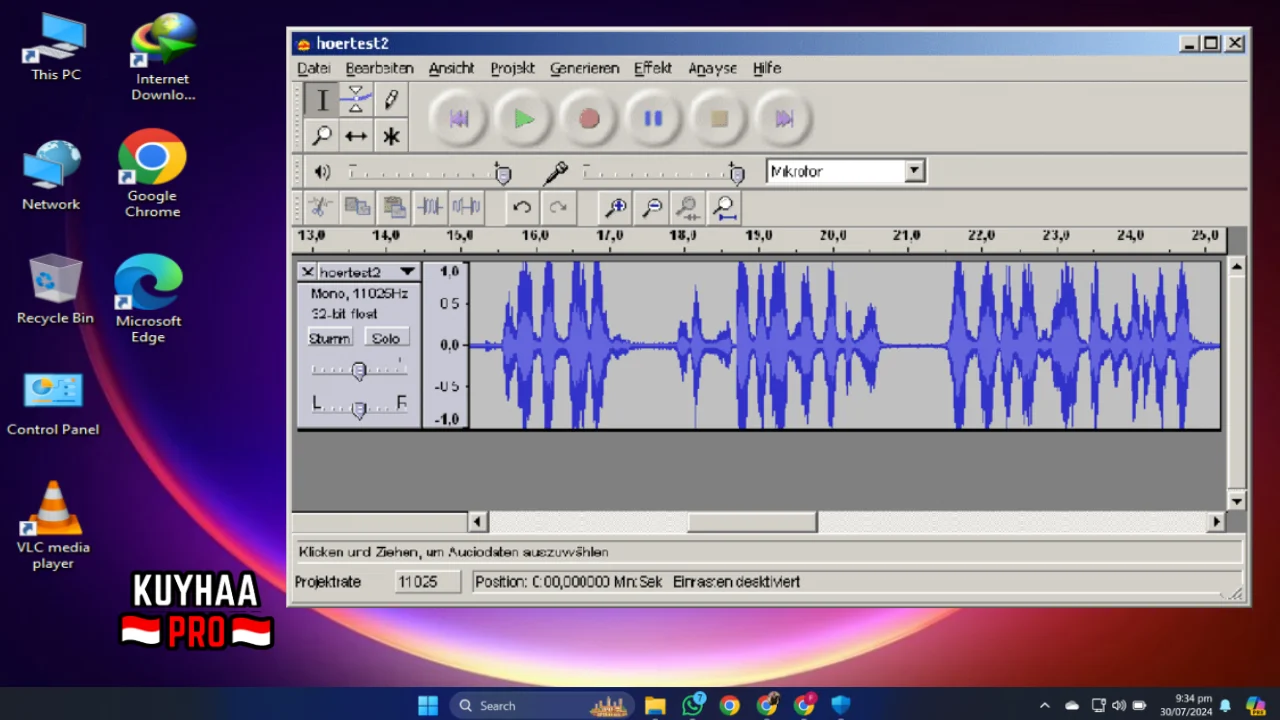Image resolution: width=1280 pixels, height=720 pixels.
Task: Click the 'Mono, 11025Hz' track info text
Action: (x=359, y=294)
